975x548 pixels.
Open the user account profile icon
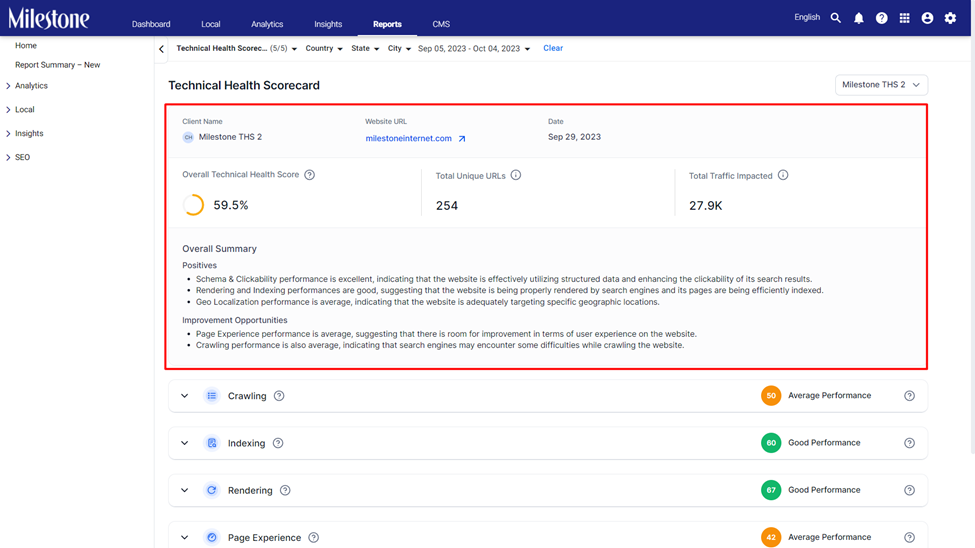[927, 18]
